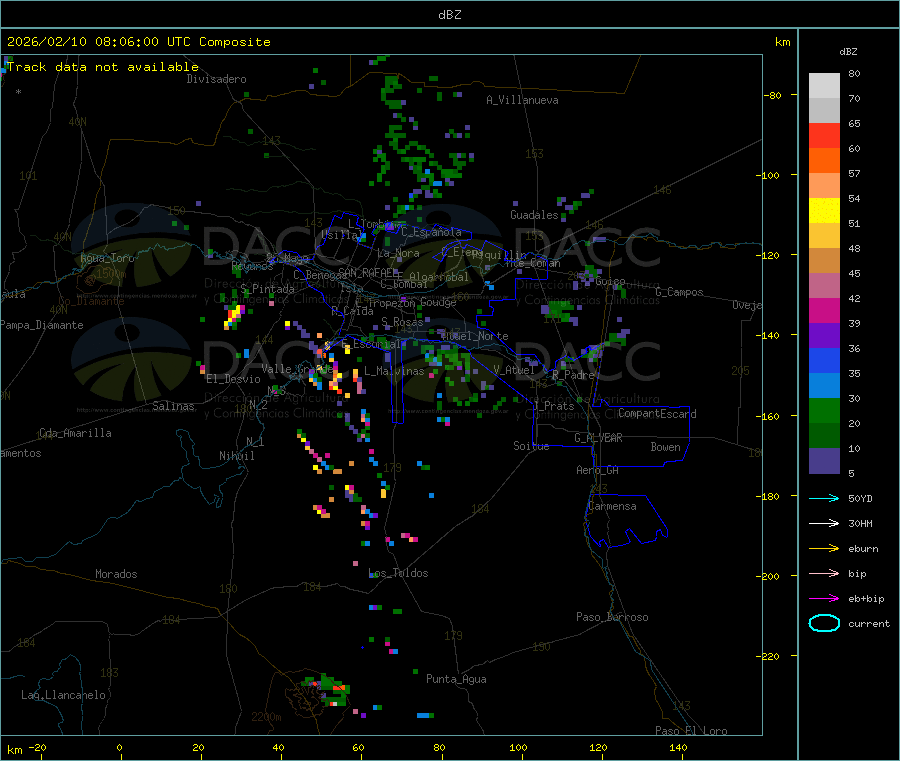This screenshot has height=761, width=900.
Task: Click the '-160' tick on the right axis
Action: [769, 416]
